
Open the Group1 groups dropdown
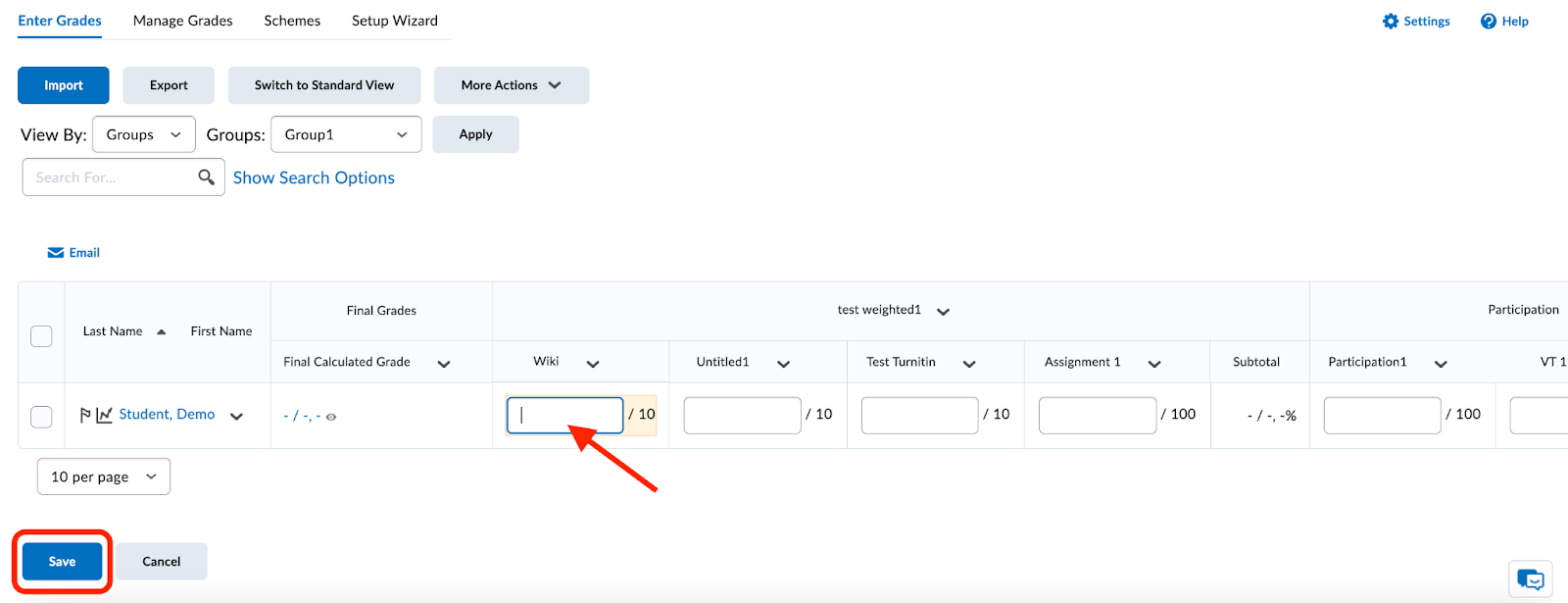click(x=346, y=134)
